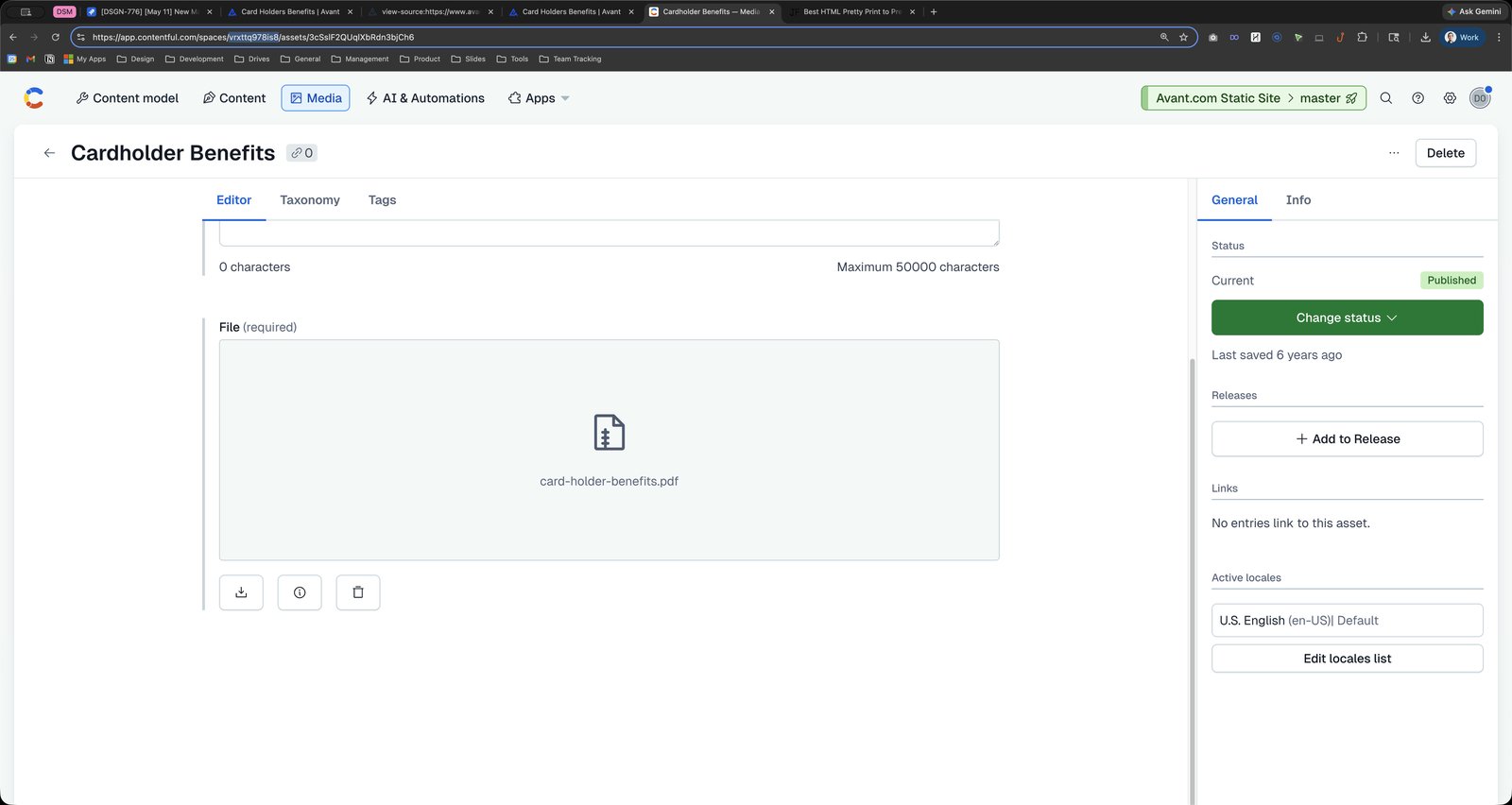
Task: Open the Gmail bookmark icon
Action: (x=30, y=59)
